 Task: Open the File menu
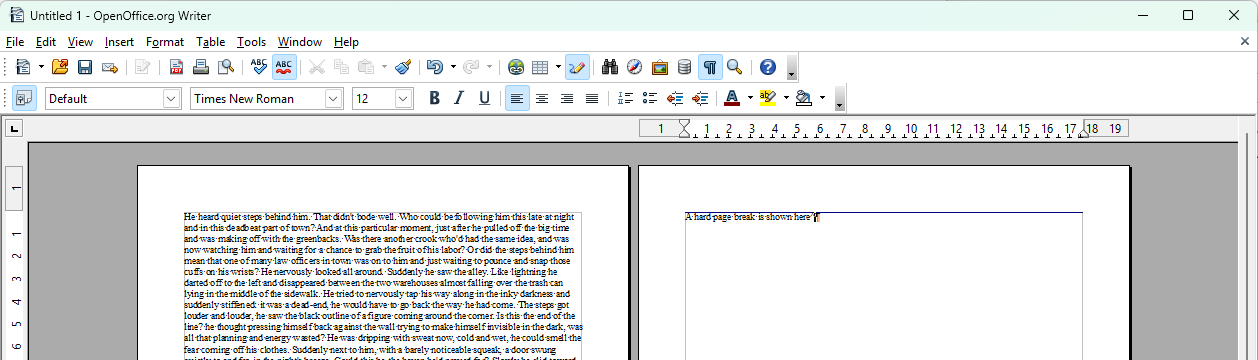coord(15,42)
